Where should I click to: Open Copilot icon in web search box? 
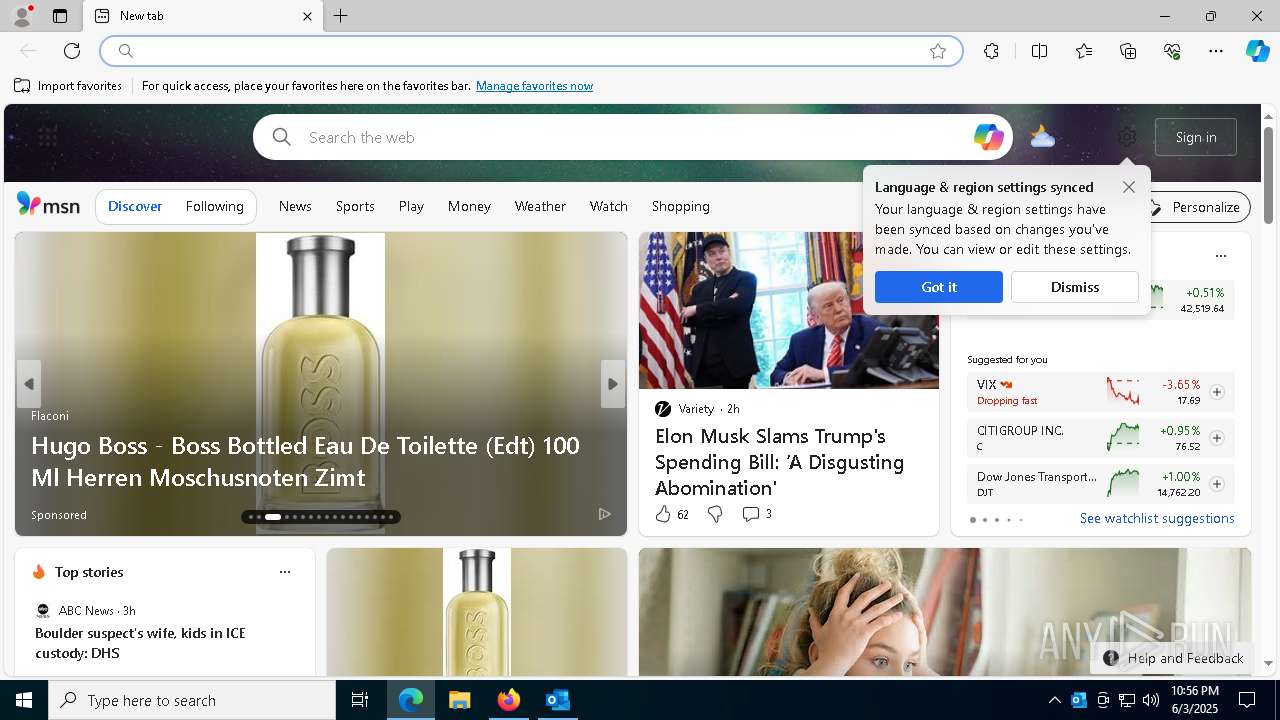988,137
